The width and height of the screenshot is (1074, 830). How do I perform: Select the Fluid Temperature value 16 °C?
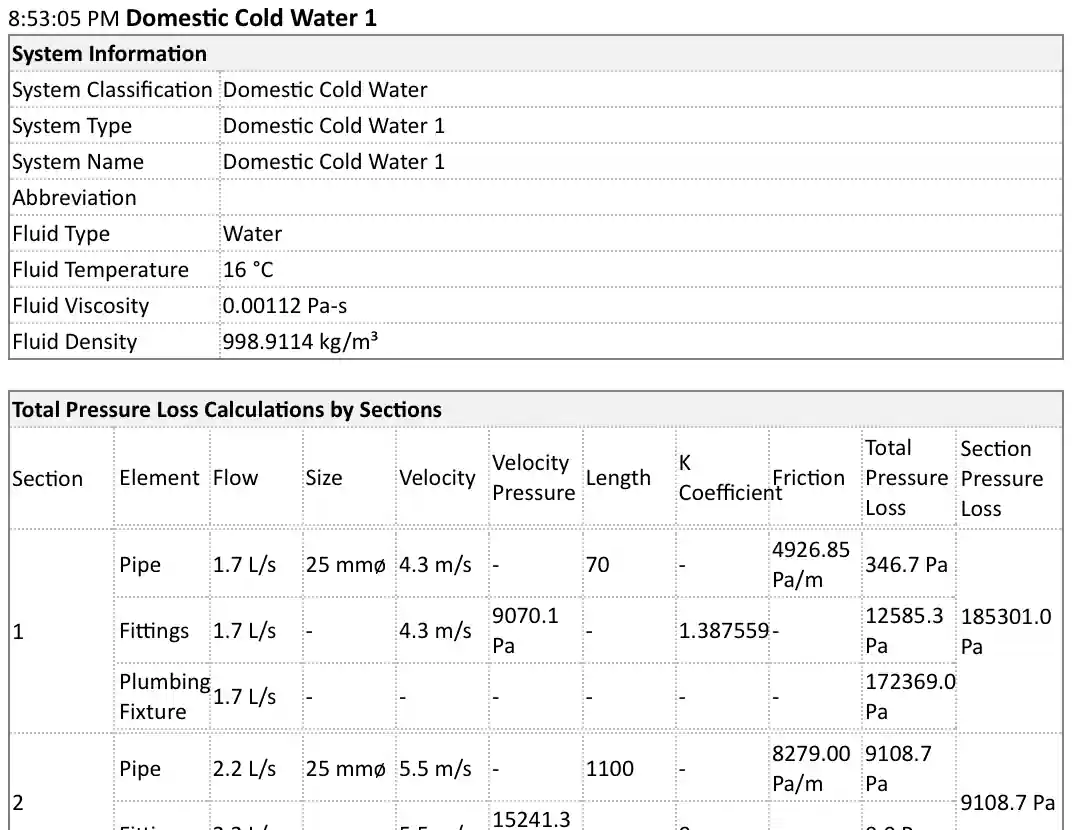tap(248, 270)
